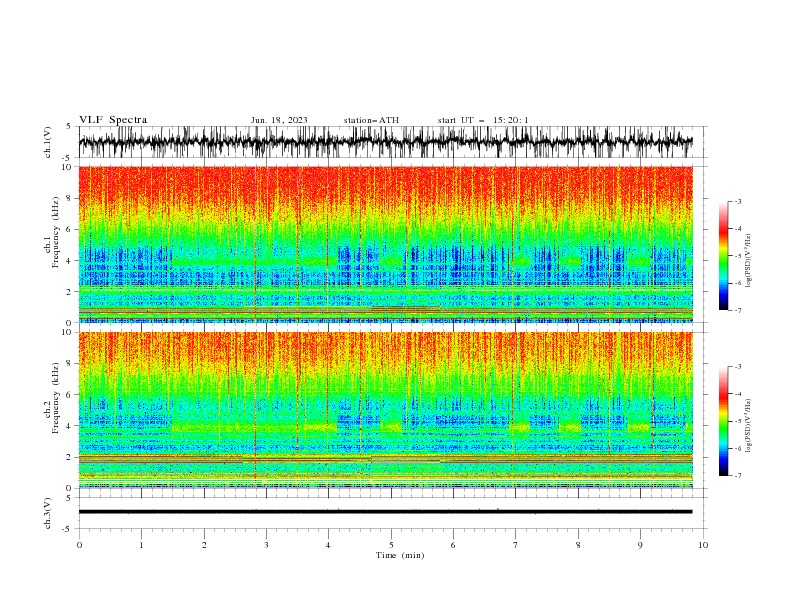Click the upper PSD color bar

(723, 256)
